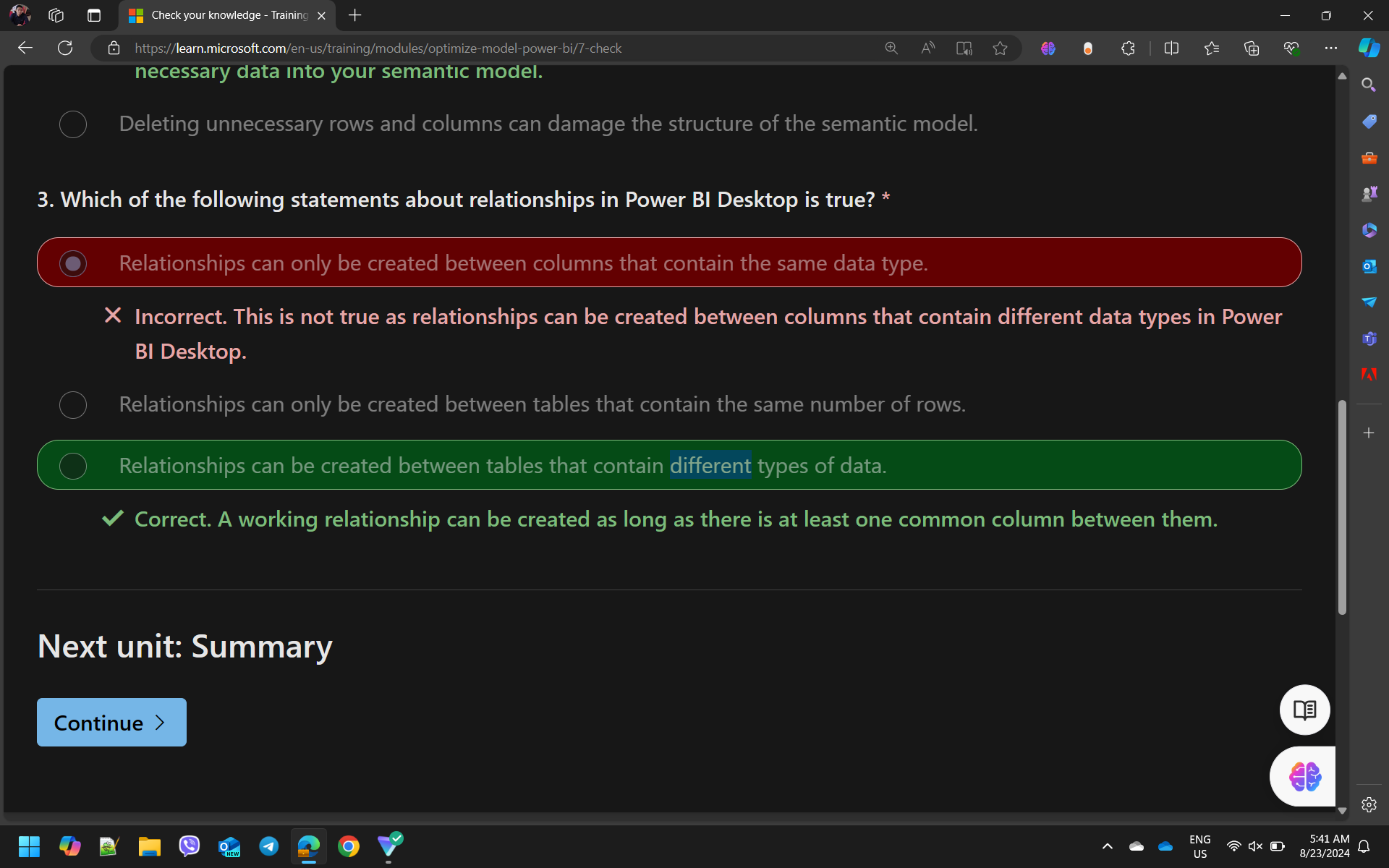Open a new browser tab
The image size is (1389, 868).
click(354, 15)
